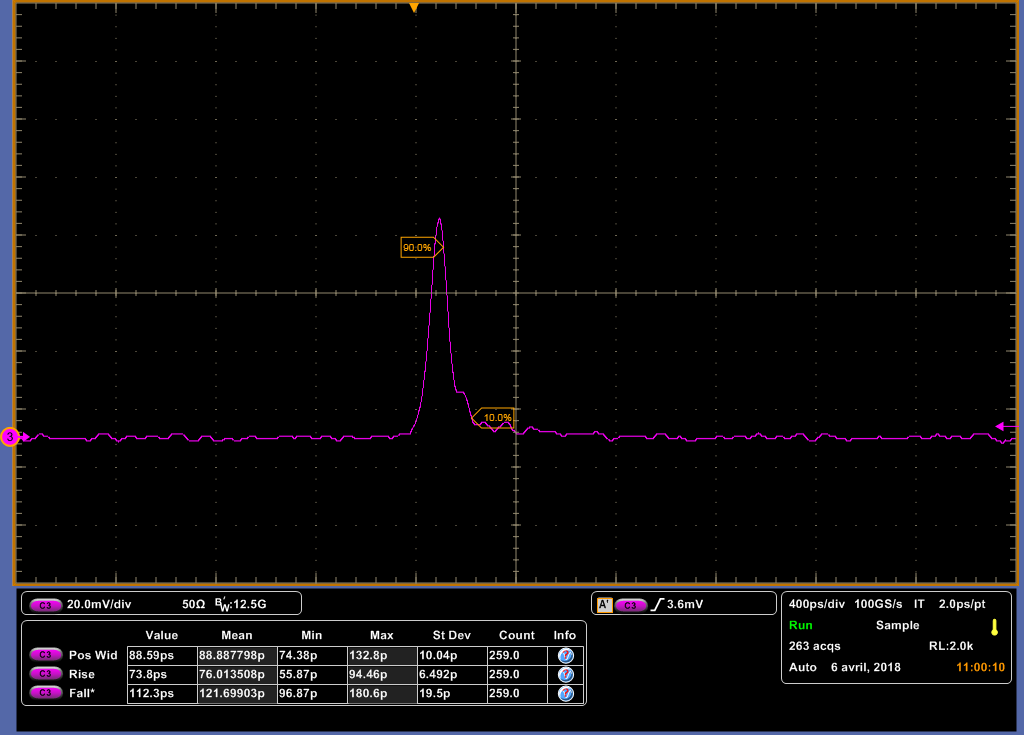This screenshot has height=736, width=1024.
Task: Open the info icon for Pos Wid measurement
Action: pyautogui.click(x=566, y=655)
